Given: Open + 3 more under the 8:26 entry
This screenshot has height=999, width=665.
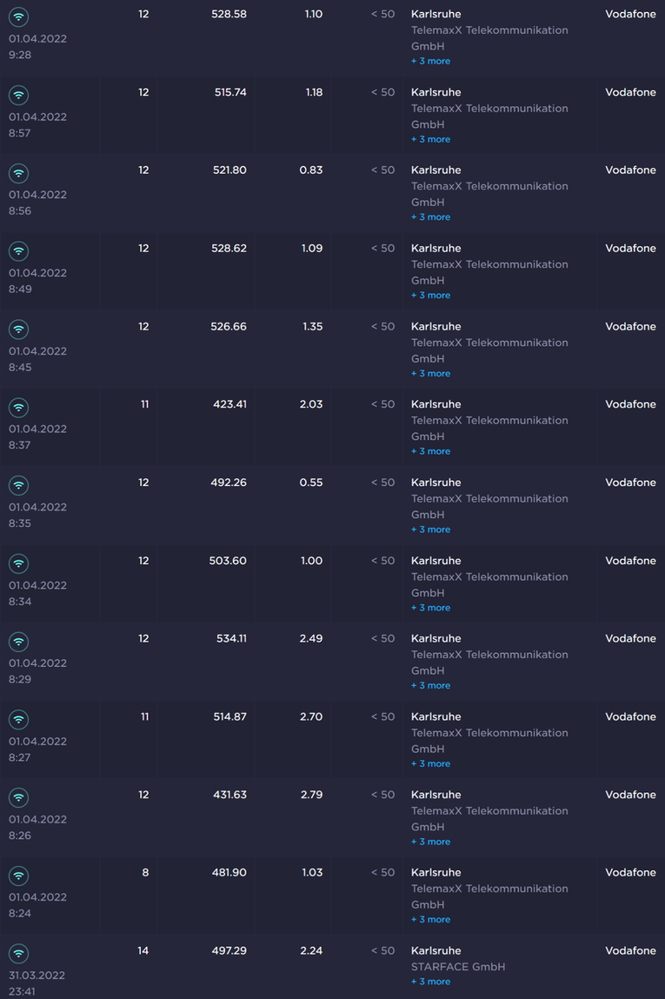Looking at the screenshot, I should (430, 841).
